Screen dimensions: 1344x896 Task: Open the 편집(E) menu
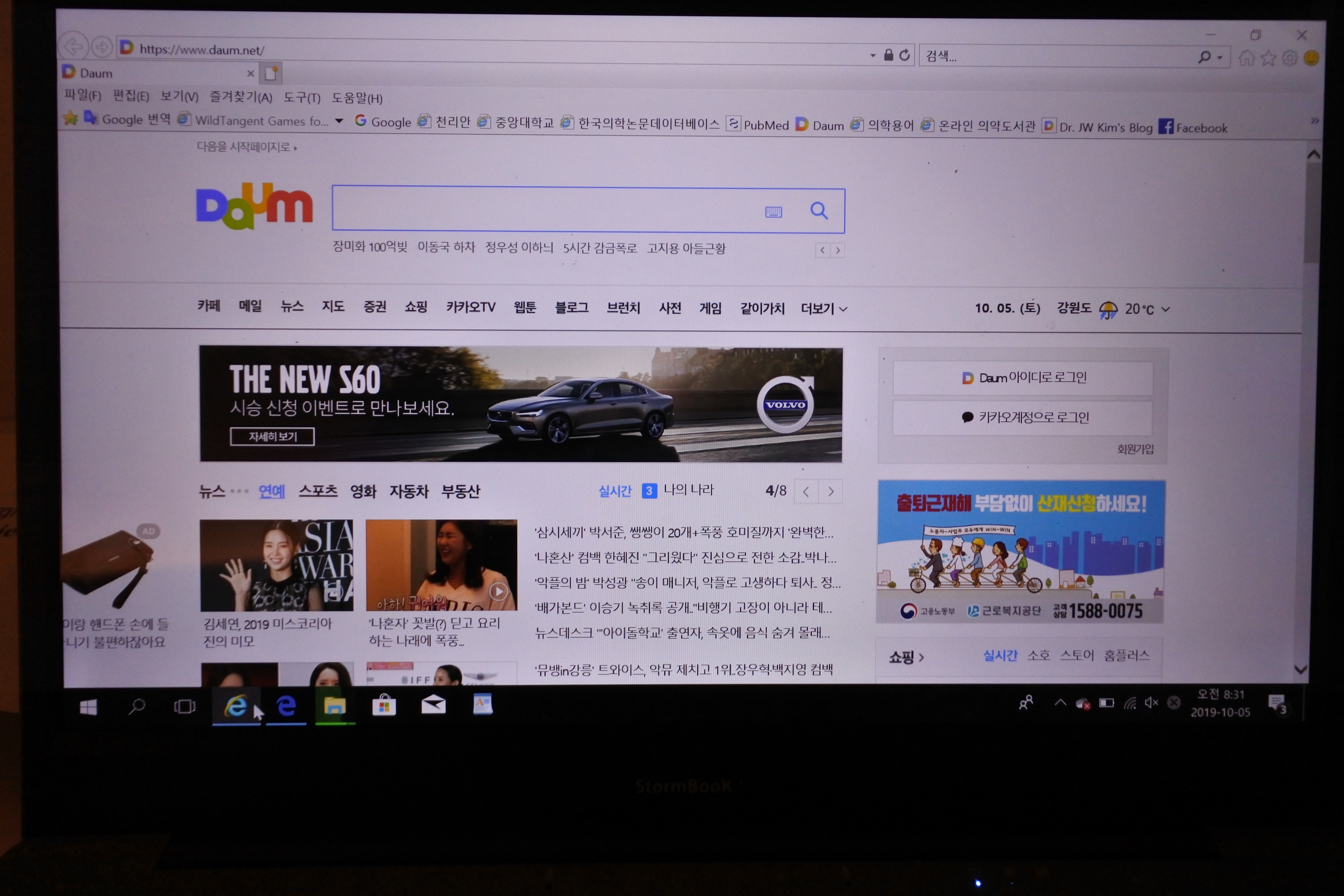click(131, 95)
